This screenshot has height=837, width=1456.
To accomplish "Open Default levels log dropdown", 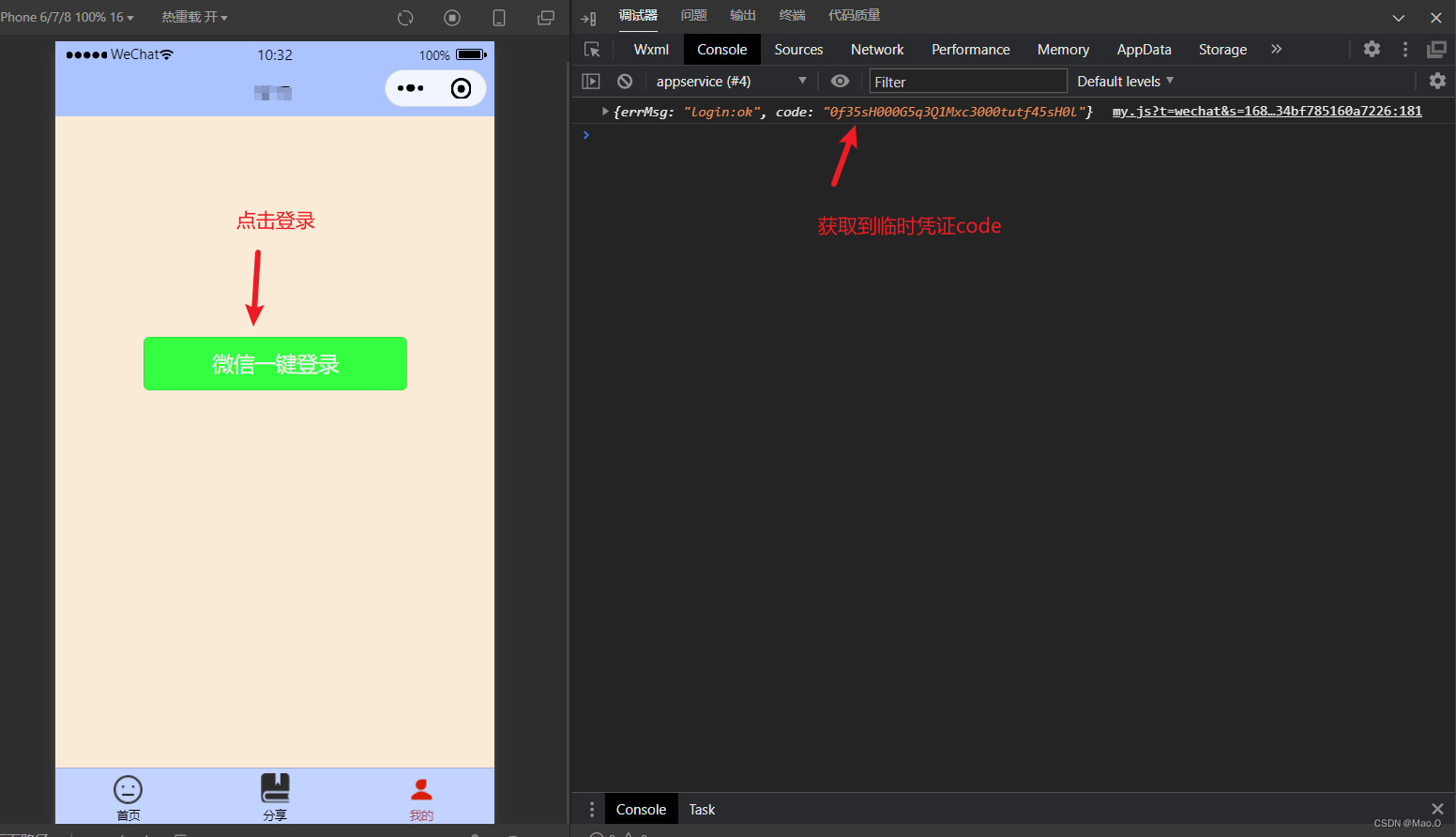I will pyautogui.click(x=1126, y=82).
